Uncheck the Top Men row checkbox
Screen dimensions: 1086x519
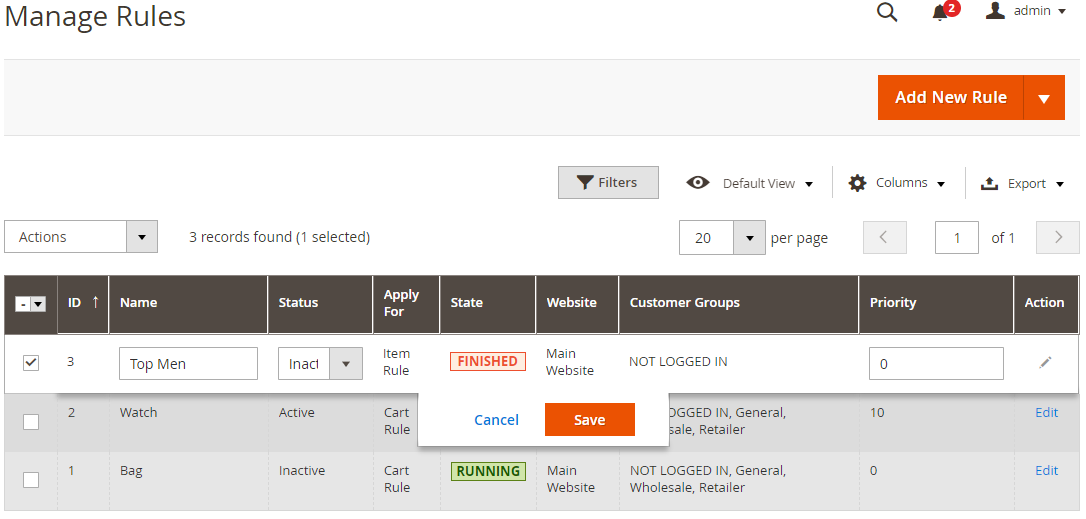31,363
